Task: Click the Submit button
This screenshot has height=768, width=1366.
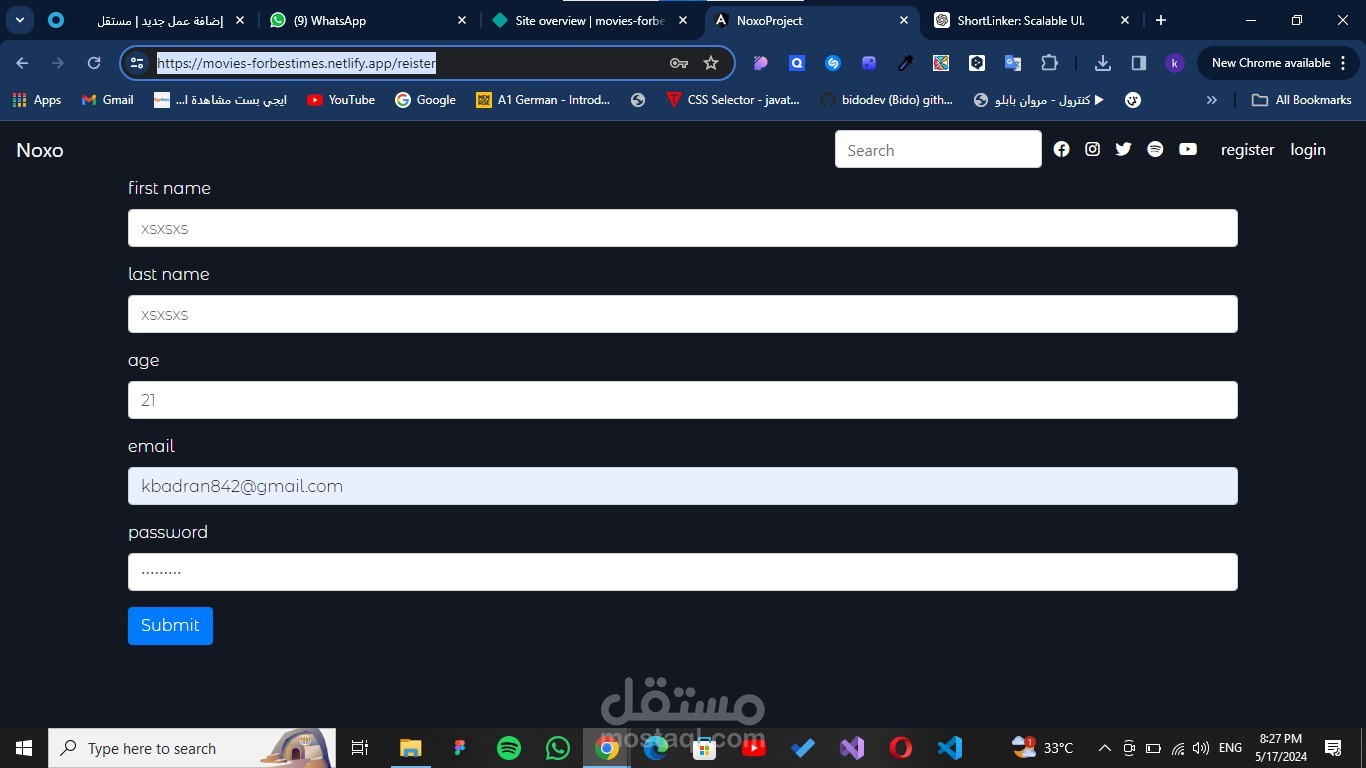Action: (170, 626)
